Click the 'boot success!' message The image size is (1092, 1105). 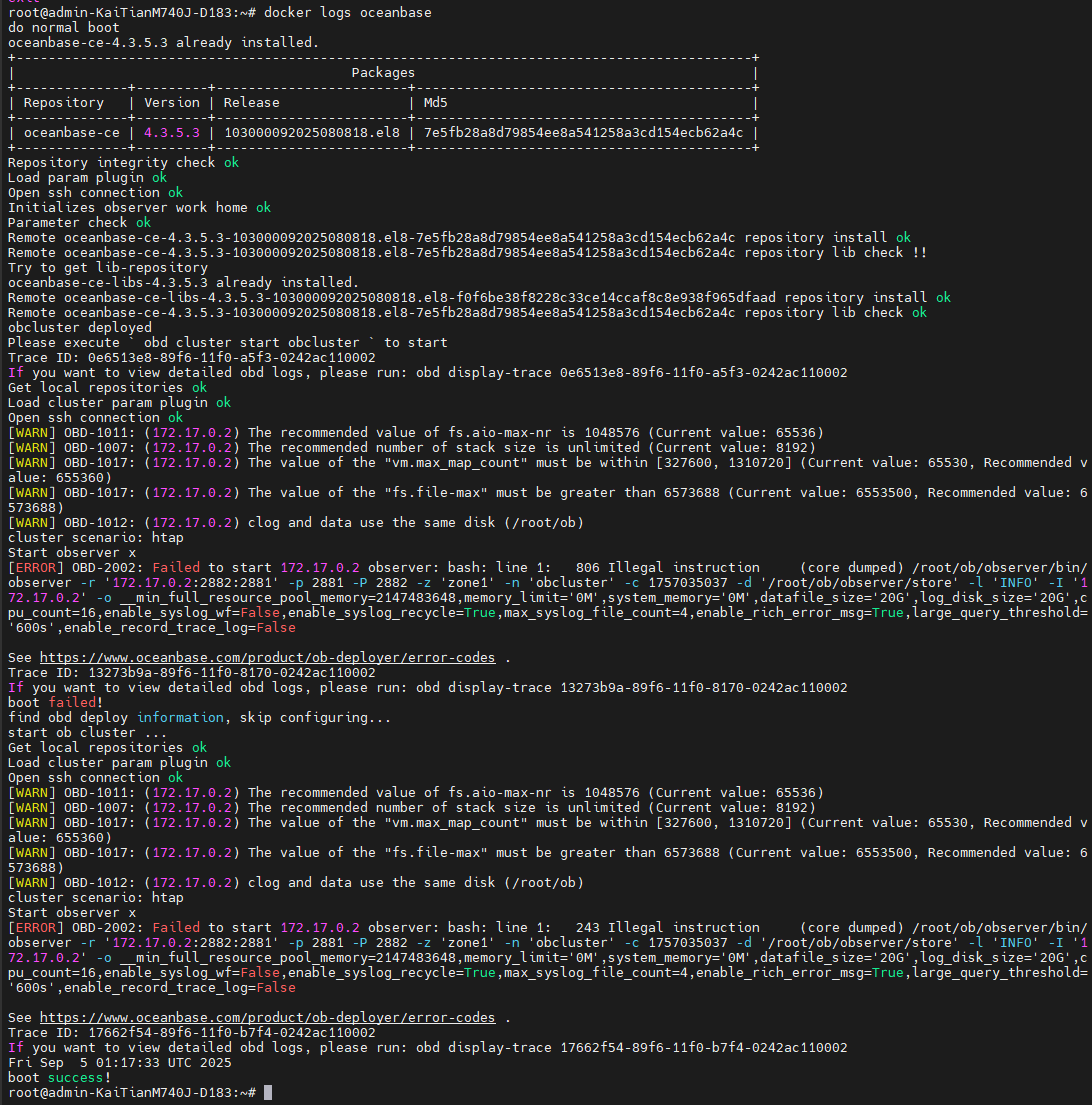[59, 1078]
